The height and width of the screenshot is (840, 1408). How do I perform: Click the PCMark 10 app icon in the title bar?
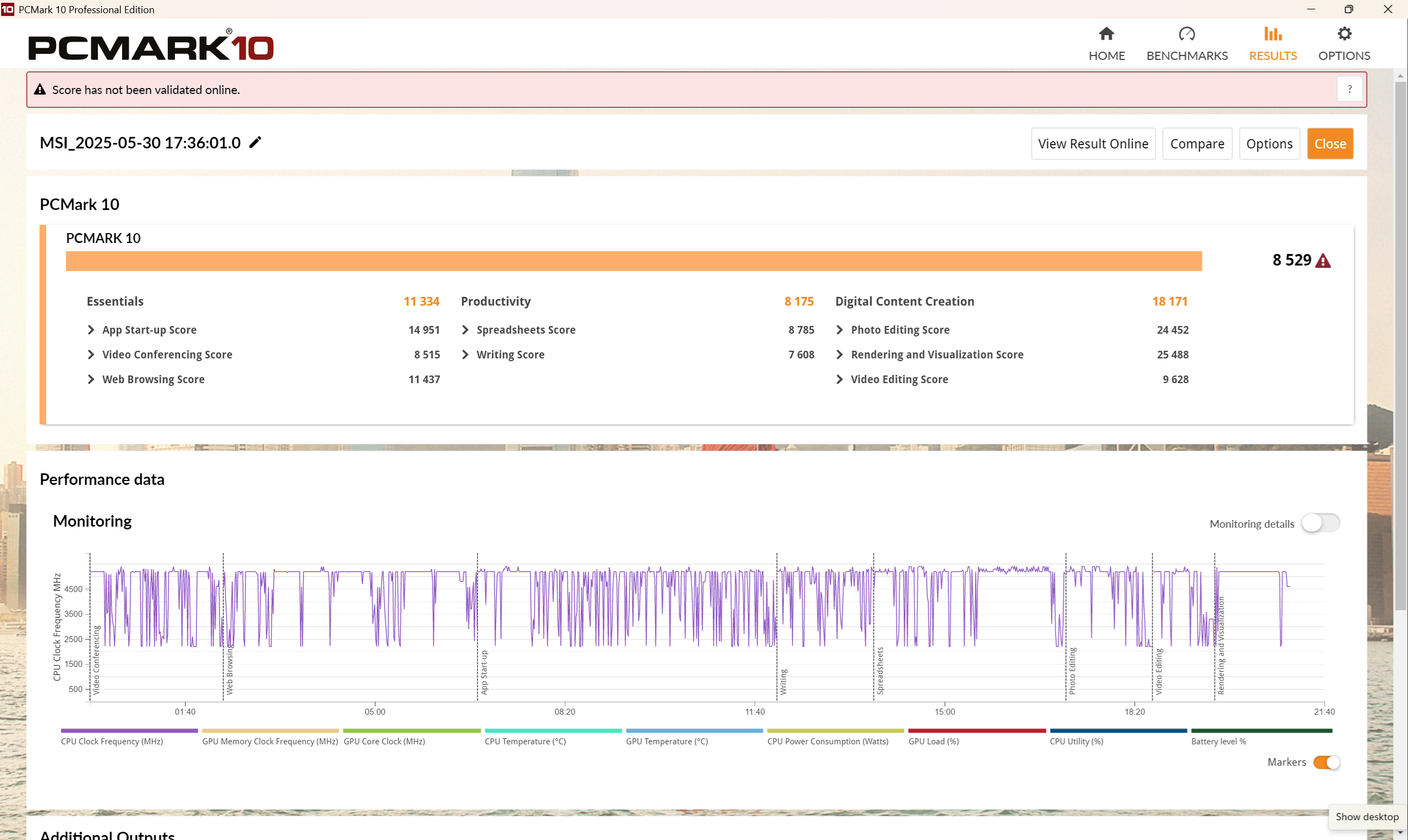click(7, 9)
